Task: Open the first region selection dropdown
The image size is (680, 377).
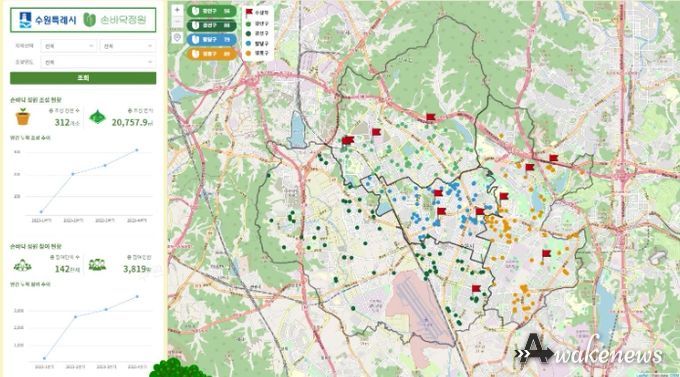Action: click(x=69, y=46)
